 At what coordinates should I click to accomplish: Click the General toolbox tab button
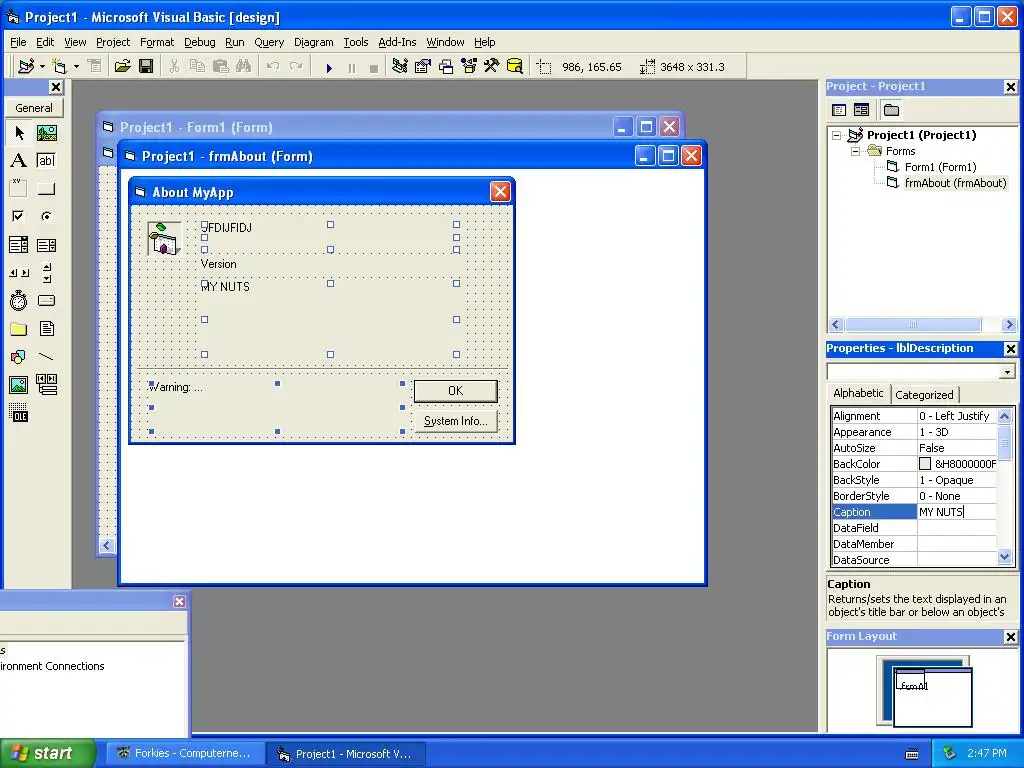(x=34, y=108)
